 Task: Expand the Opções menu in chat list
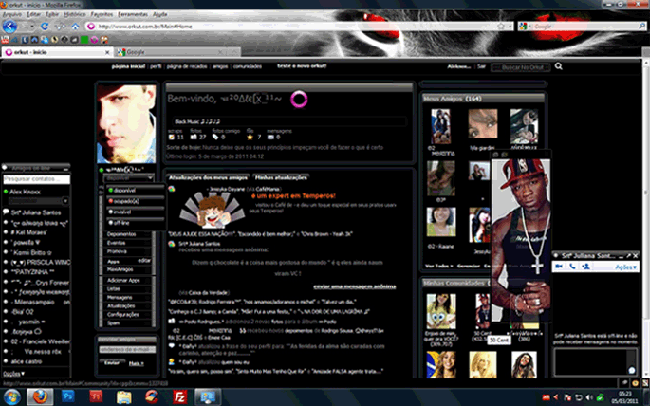pyautogui.click(x=13, y=374)
